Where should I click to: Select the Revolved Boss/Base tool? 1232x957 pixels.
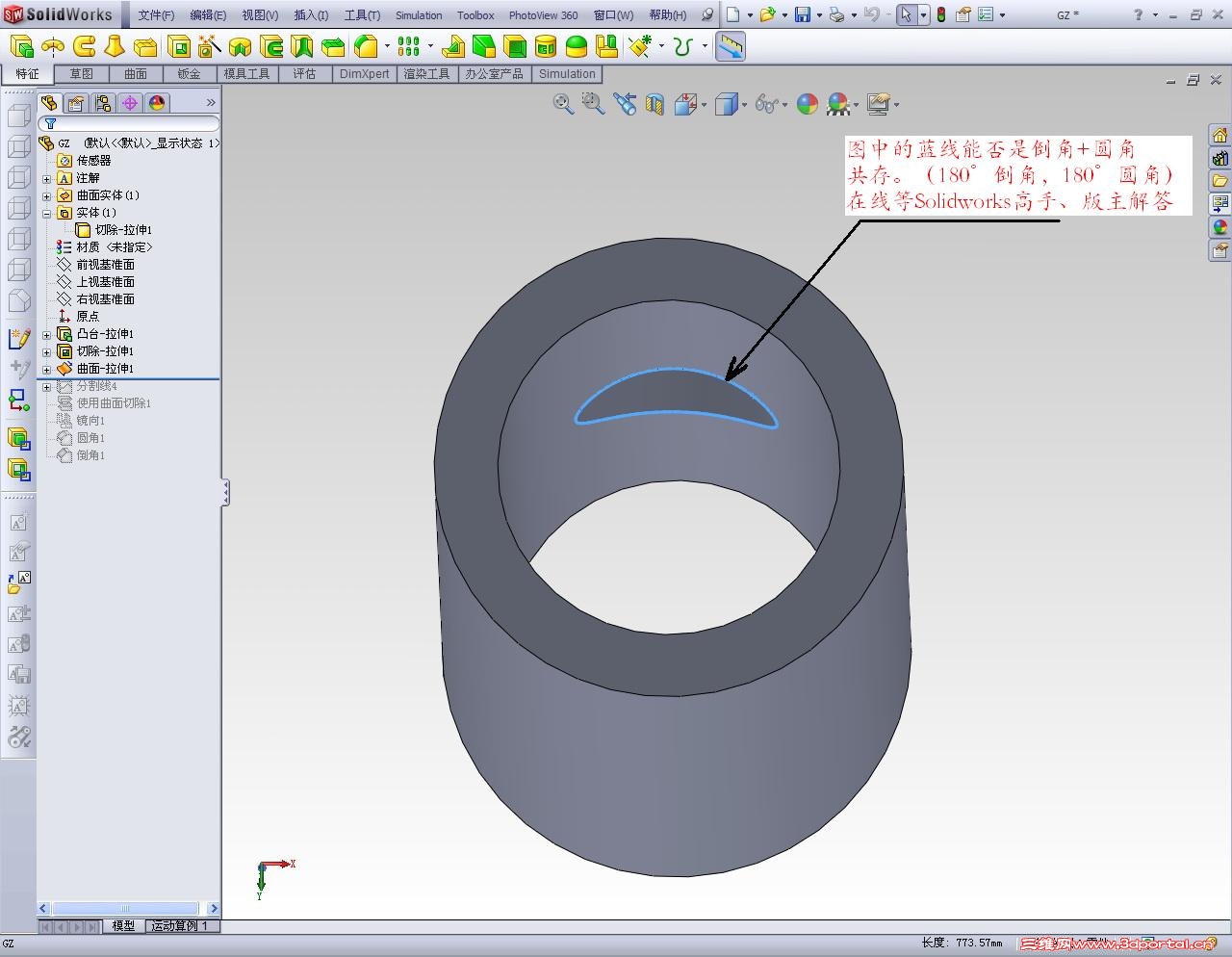pyautogui.click(x=53, y=46)
